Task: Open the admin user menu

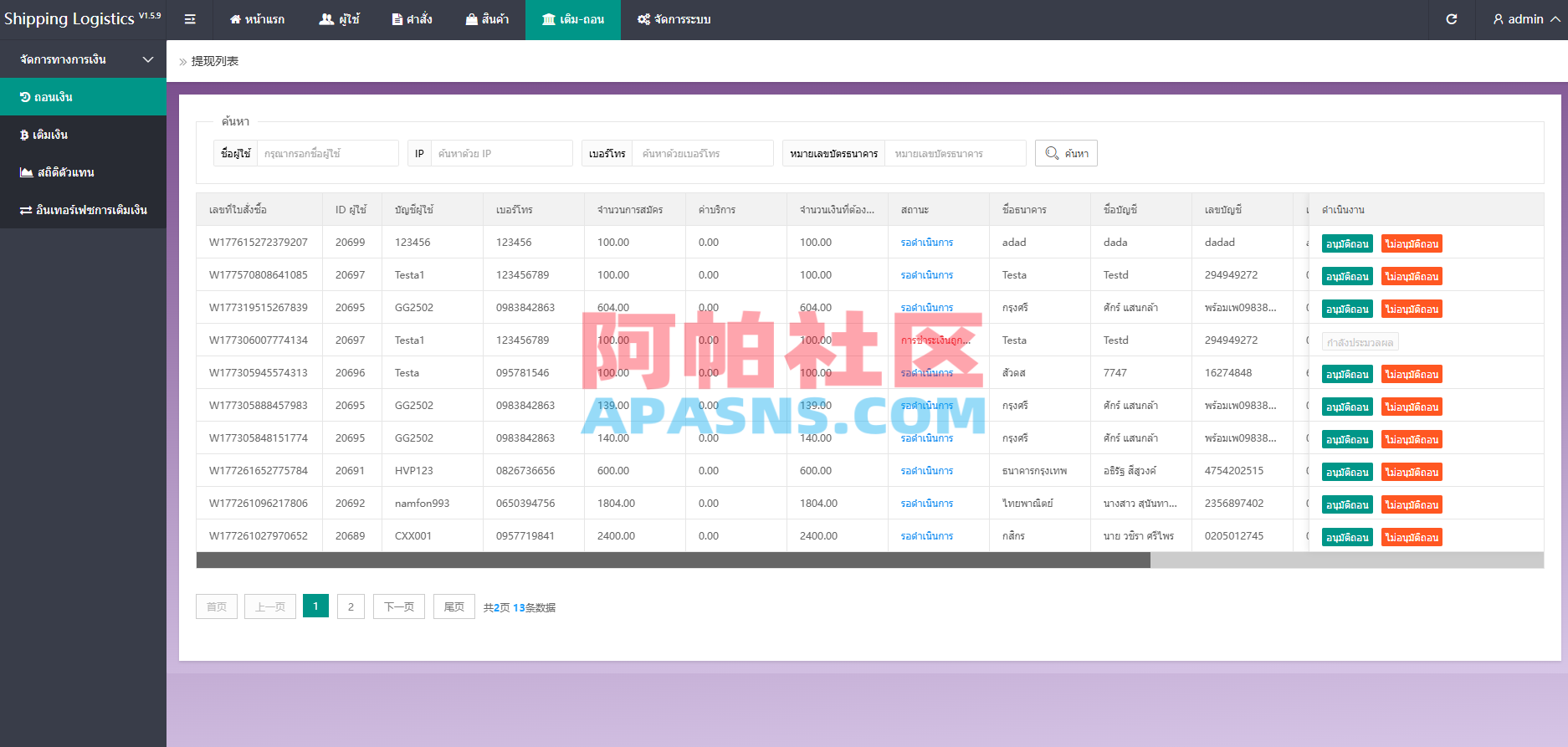Action: [x=1526, y=19]
